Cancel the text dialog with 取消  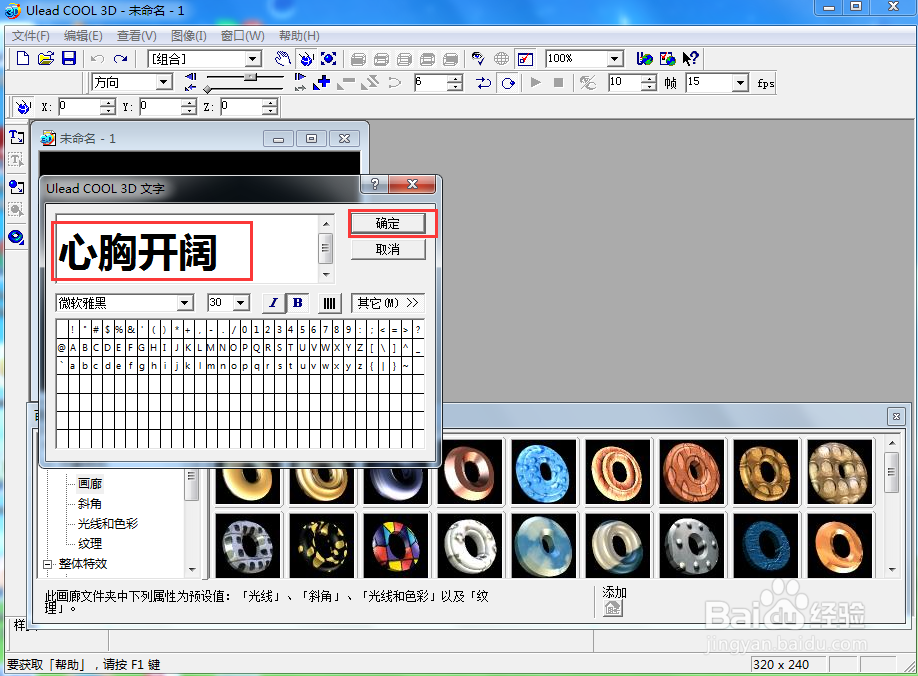pos(388,249)
